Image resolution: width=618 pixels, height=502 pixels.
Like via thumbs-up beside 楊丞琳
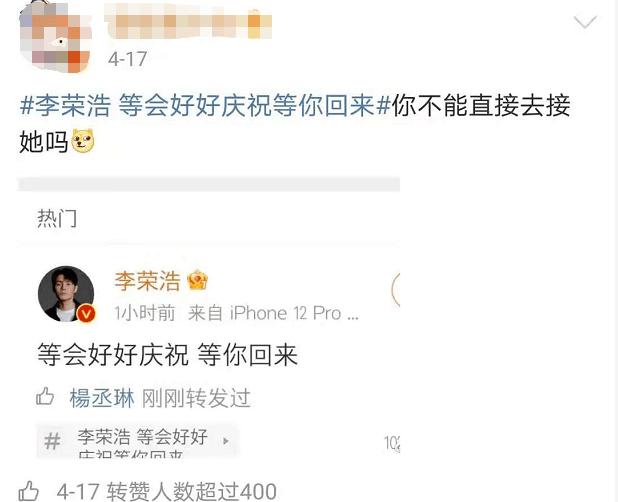click(x=45, y=396)
